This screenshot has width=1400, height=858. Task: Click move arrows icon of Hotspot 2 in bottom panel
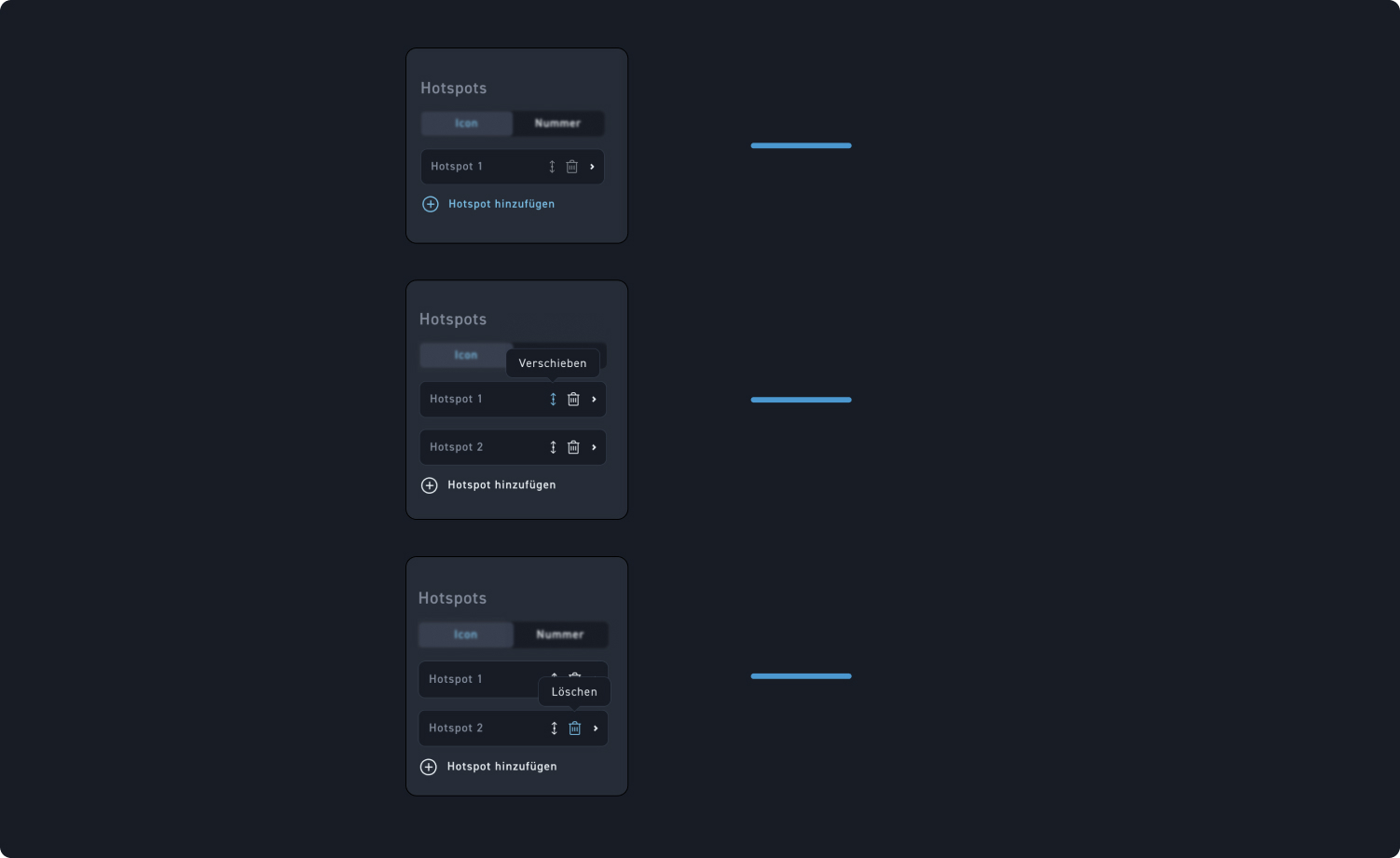pos(554,729)
